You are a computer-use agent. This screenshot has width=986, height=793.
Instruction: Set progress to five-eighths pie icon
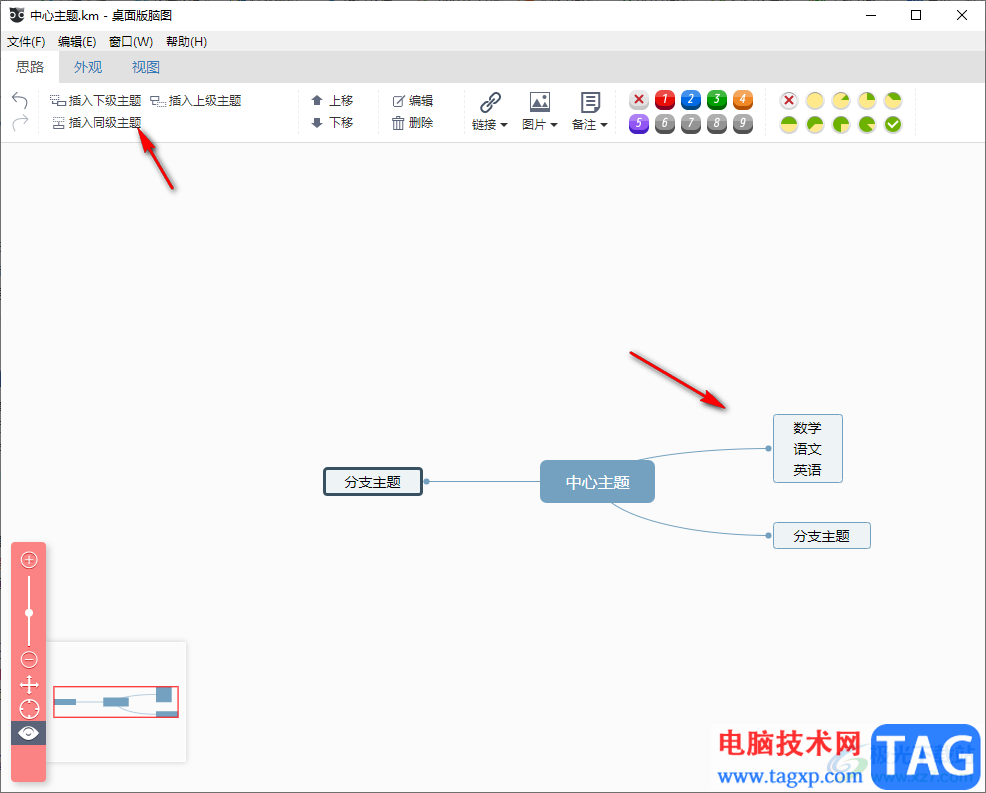(x=815, y=124)
